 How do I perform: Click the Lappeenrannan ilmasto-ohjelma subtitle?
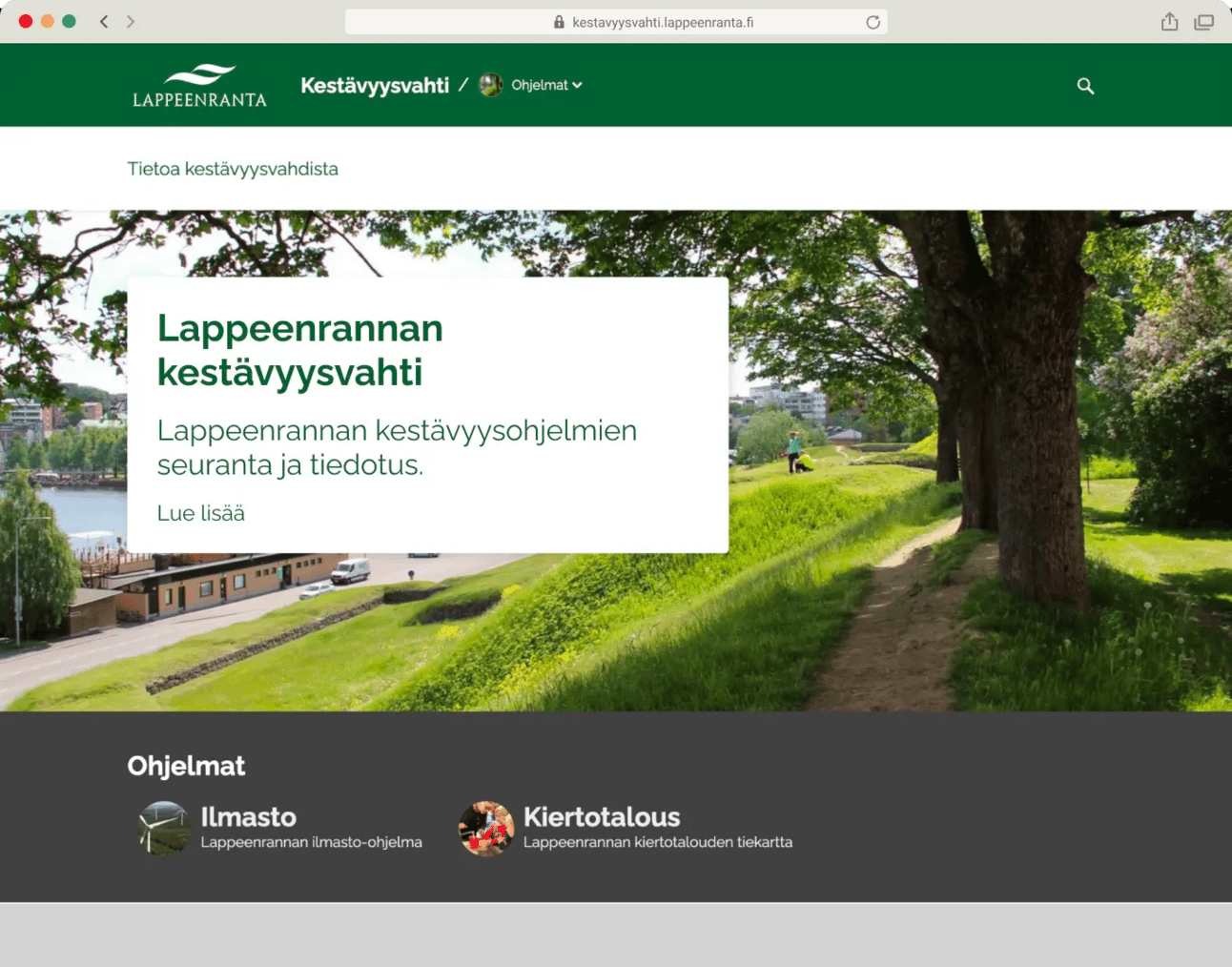pos(311,842)
